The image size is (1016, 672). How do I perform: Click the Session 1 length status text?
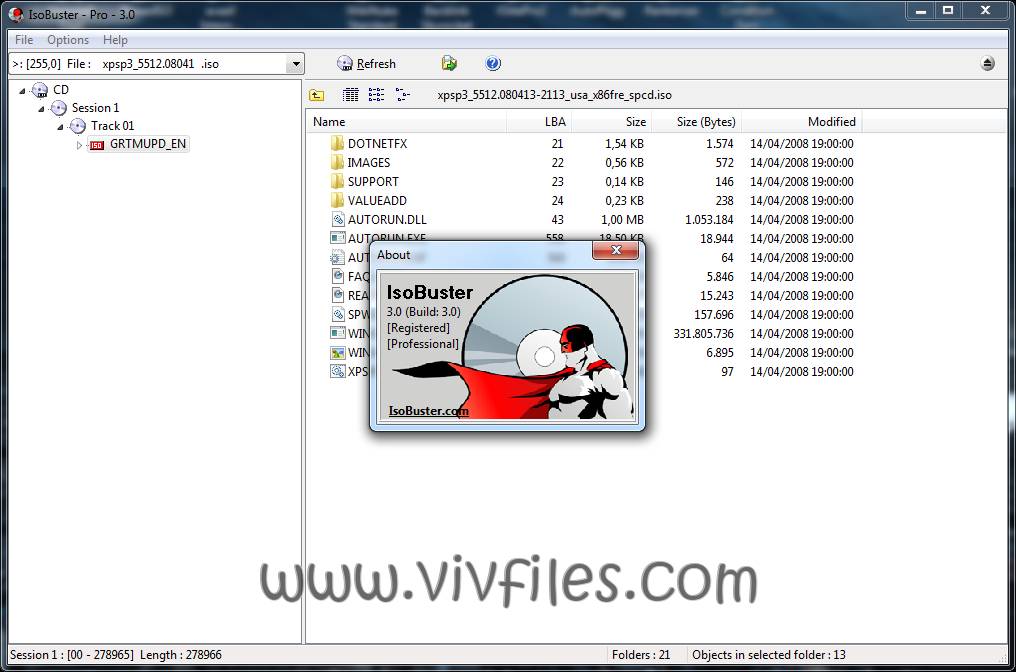[x=115, y=655]
